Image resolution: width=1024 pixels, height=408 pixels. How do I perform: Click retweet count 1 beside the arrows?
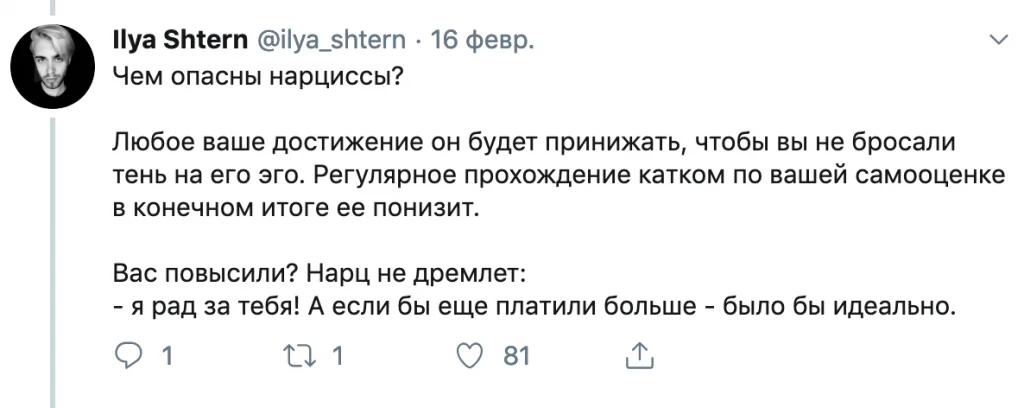(338, 356)
